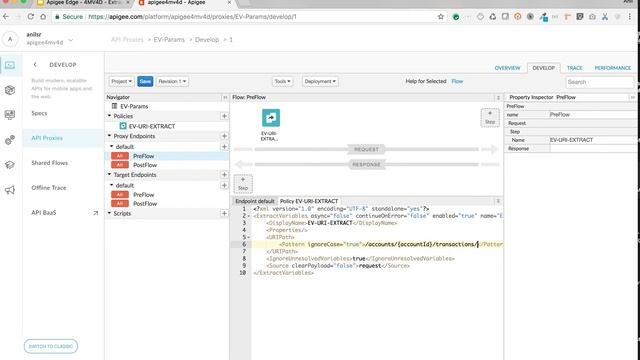Image resolution: width=640 pixels, height=360 pixels.
Task: Edit name value PreFlow in Property Inspector
Action: coord(592,115)
